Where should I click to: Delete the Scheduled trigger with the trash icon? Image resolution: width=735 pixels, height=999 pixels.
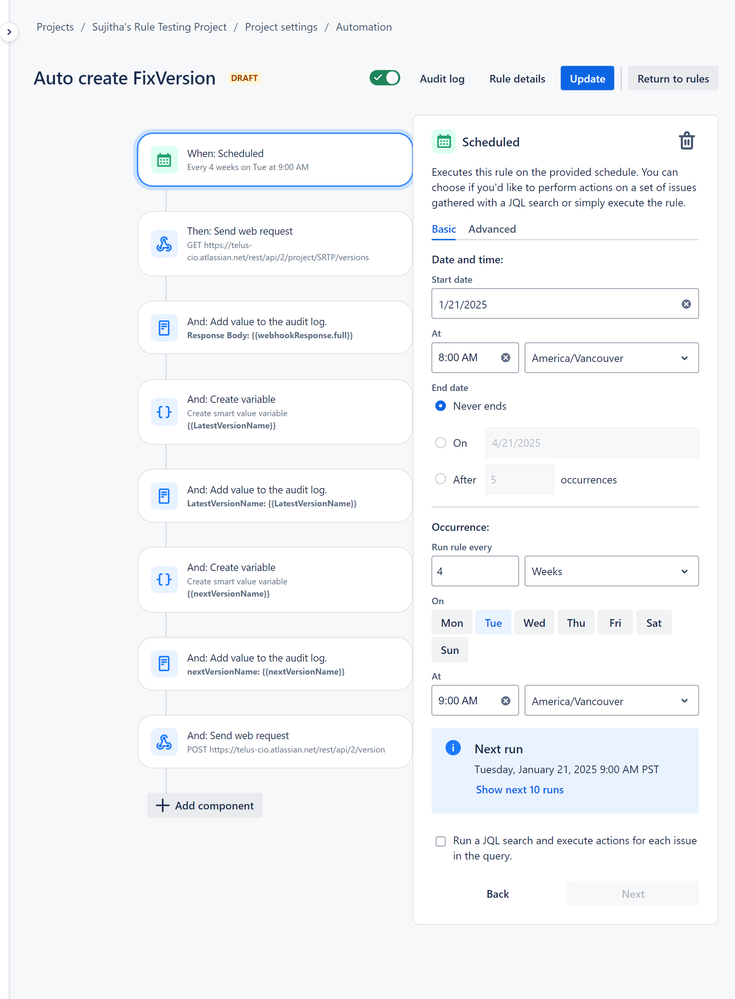tap(686, 141)
